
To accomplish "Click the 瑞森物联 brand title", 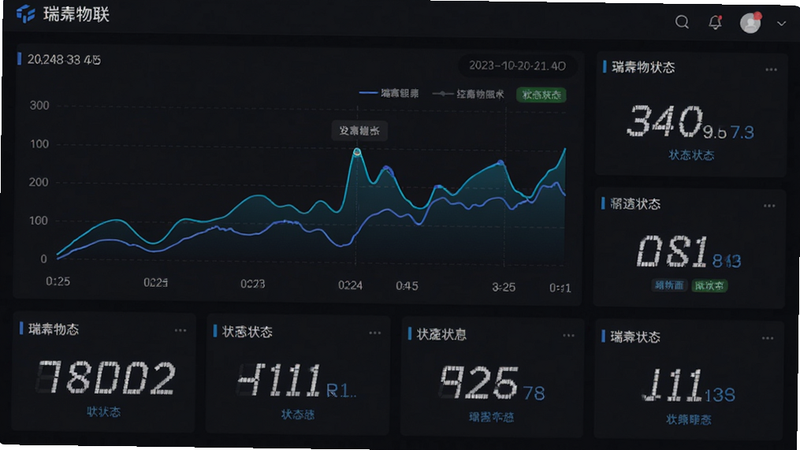I will 76,14.
